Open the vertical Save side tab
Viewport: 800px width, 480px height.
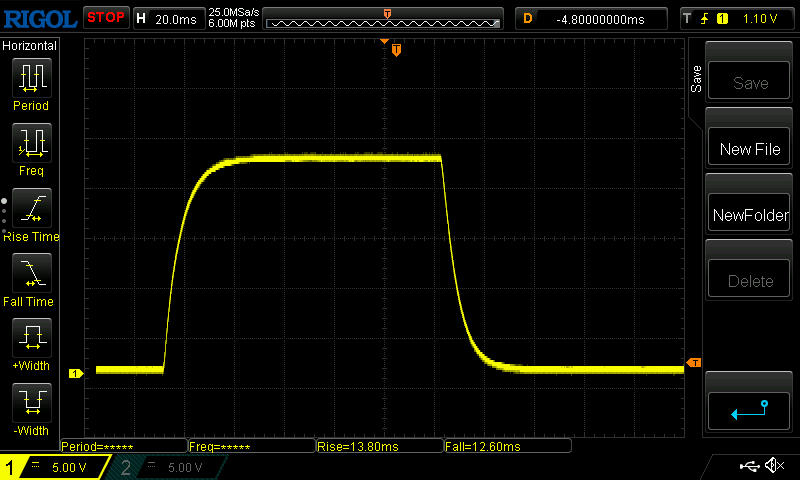click(696, 79)
